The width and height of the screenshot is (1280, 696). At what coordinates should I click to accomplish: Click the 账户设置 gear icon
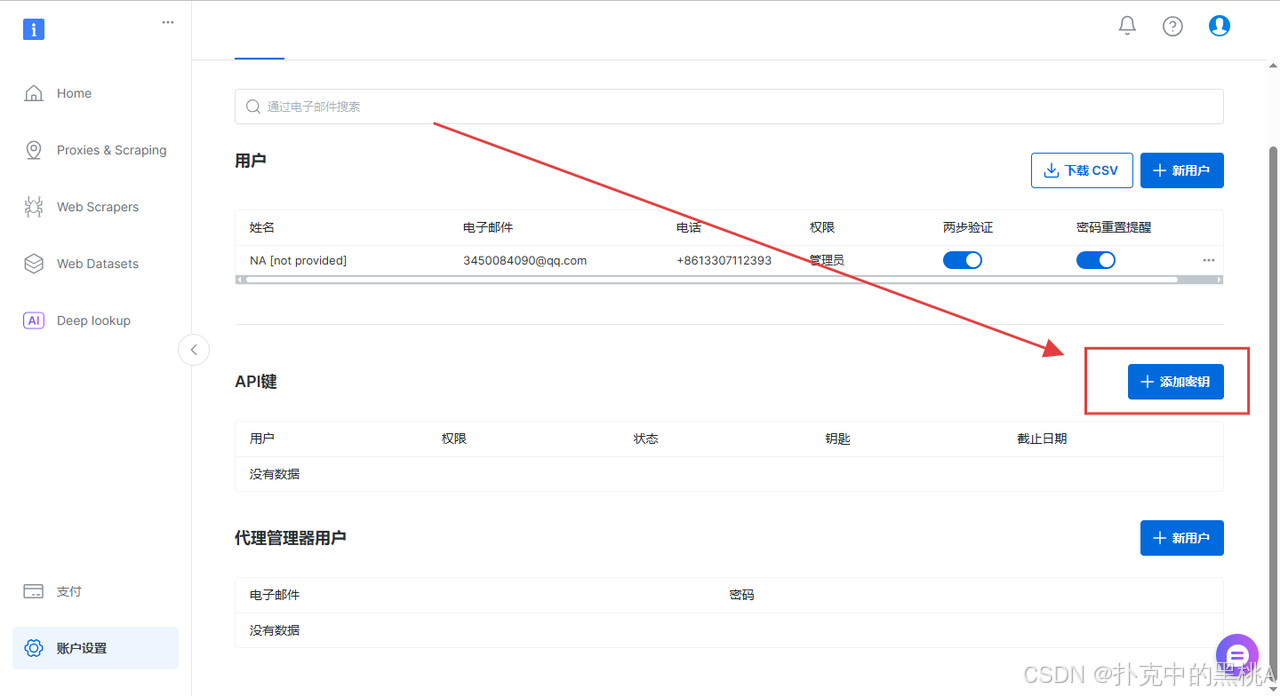34,648
